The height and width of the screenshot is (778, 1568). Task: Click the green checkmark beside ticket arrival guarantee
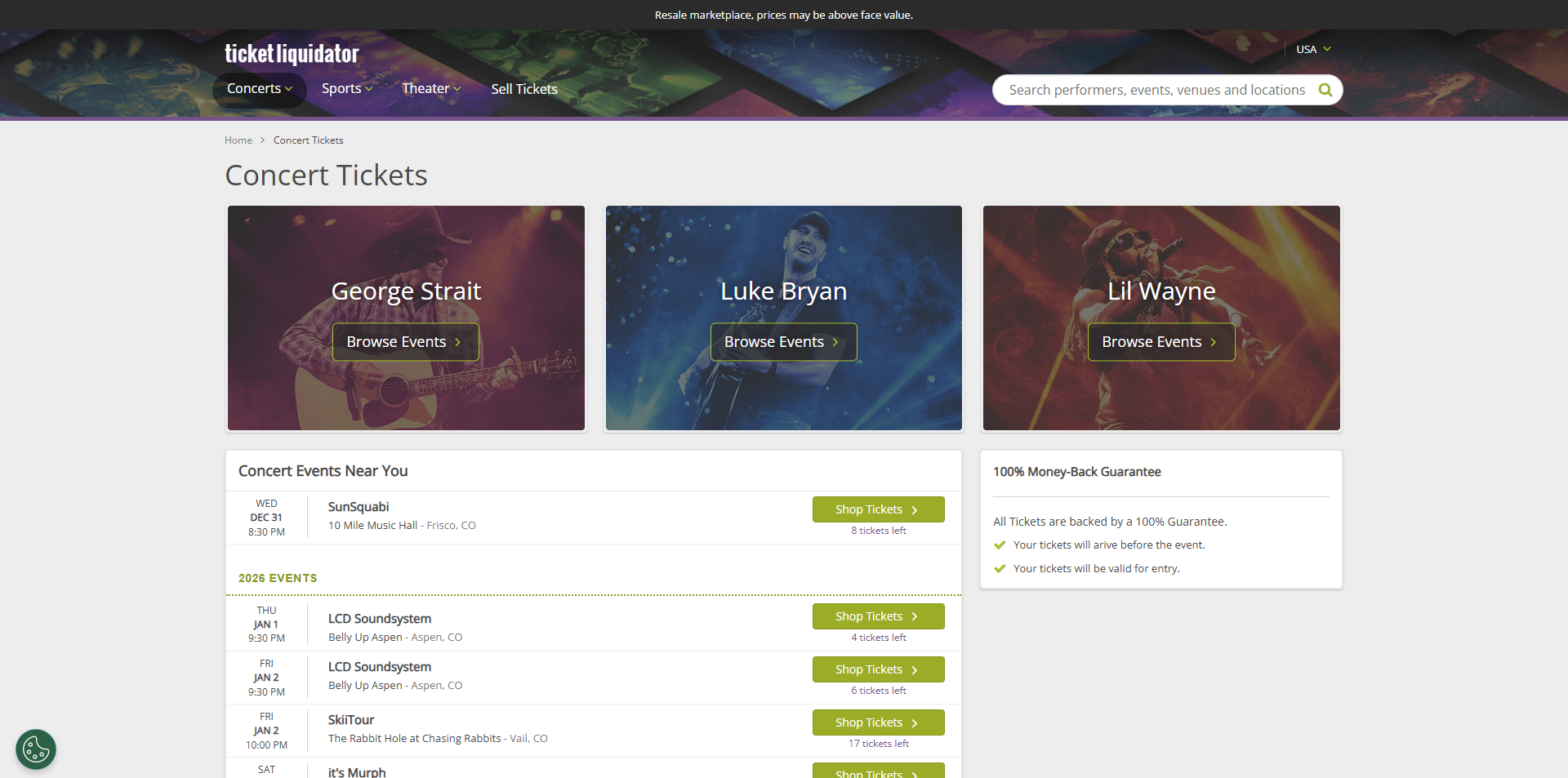pos(1000,545)
